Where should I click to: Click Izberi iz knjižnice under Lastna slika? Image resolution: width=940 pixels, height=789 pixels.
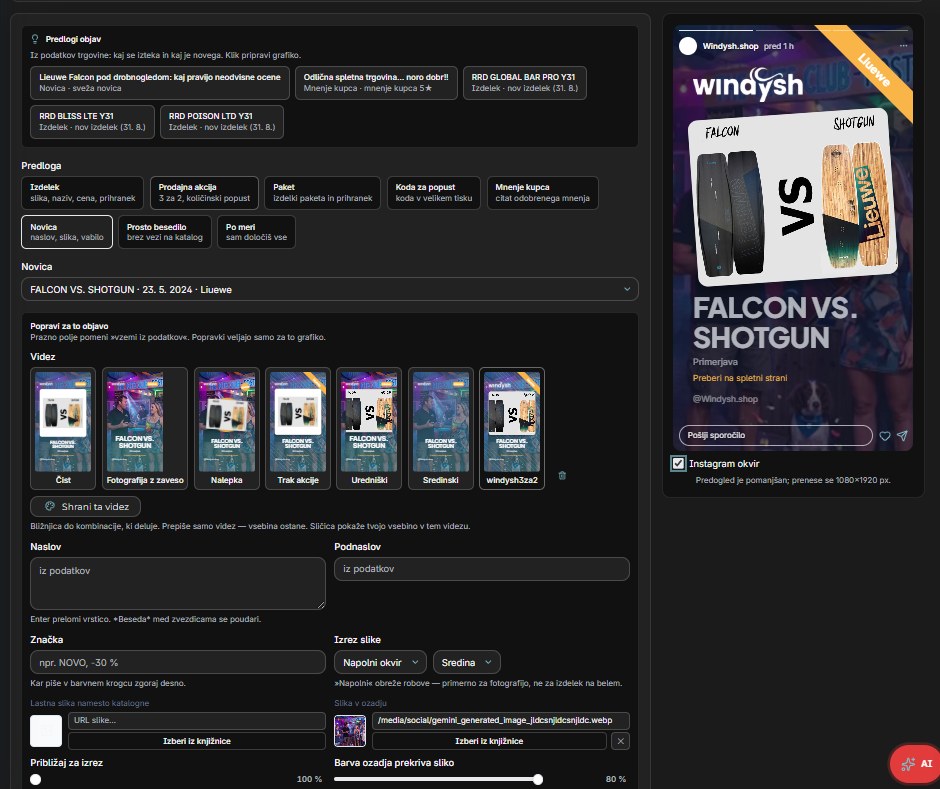click(197, 741)
